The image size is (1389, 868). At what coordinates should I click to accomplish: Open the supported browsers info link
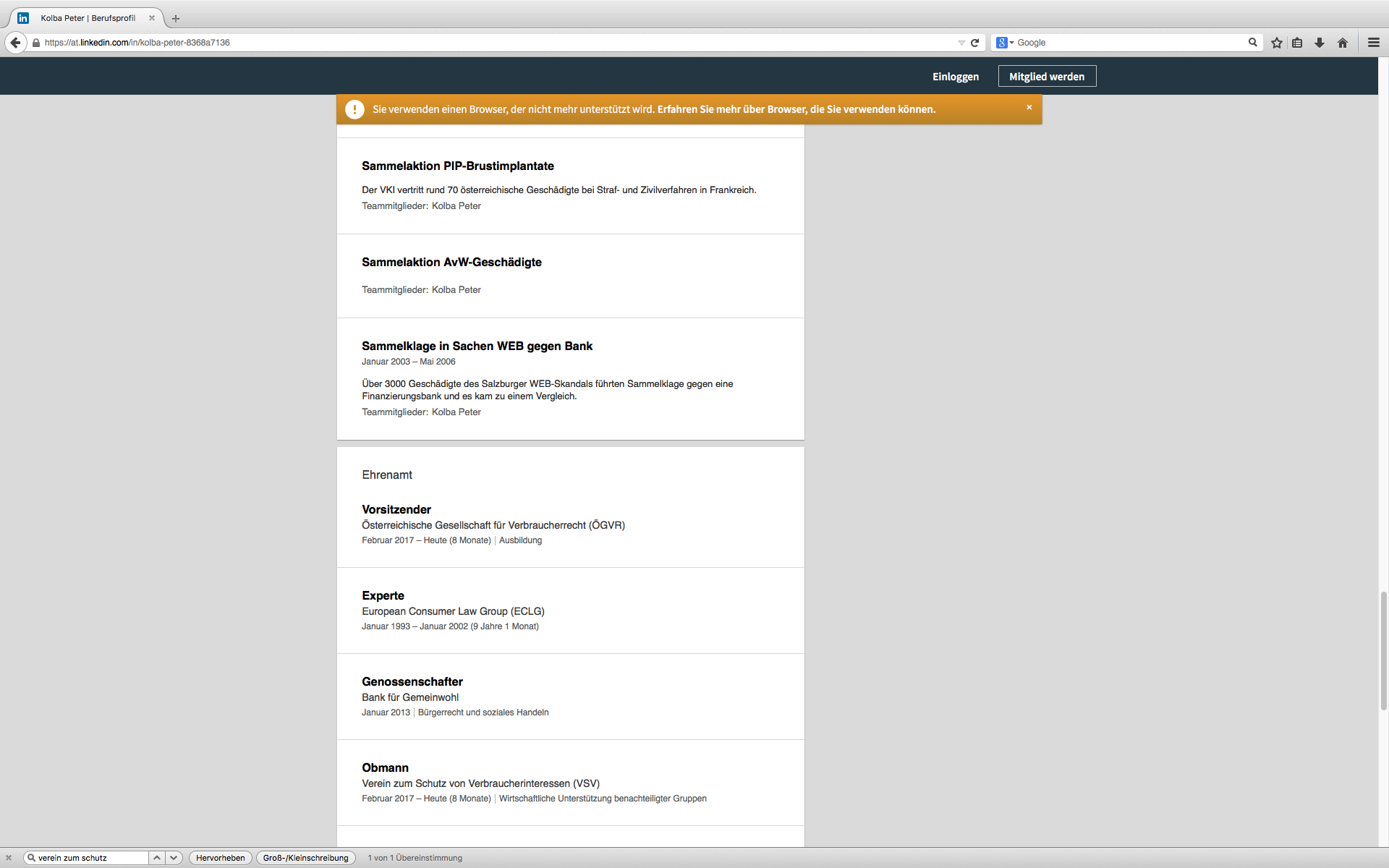796,109
